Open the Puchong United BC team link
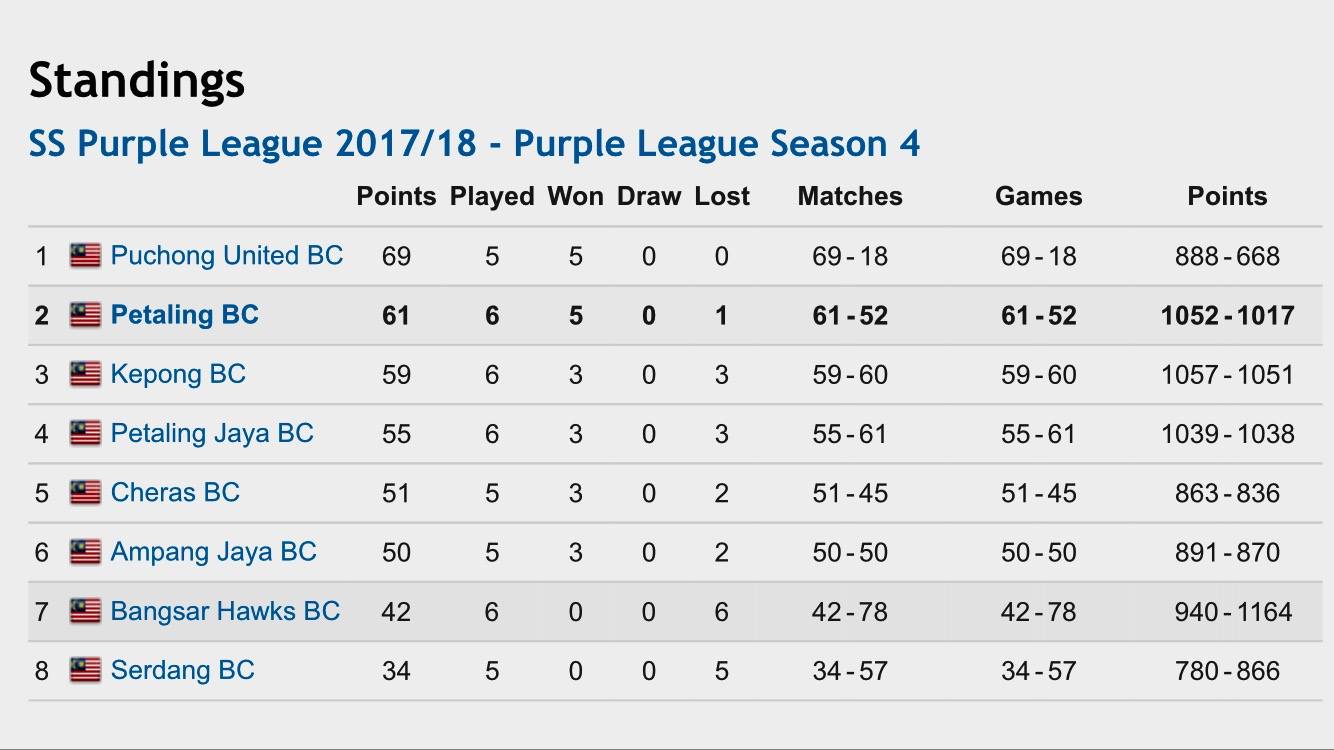The width and height of the screenshot is (1334, 750). tap(227, 256)
